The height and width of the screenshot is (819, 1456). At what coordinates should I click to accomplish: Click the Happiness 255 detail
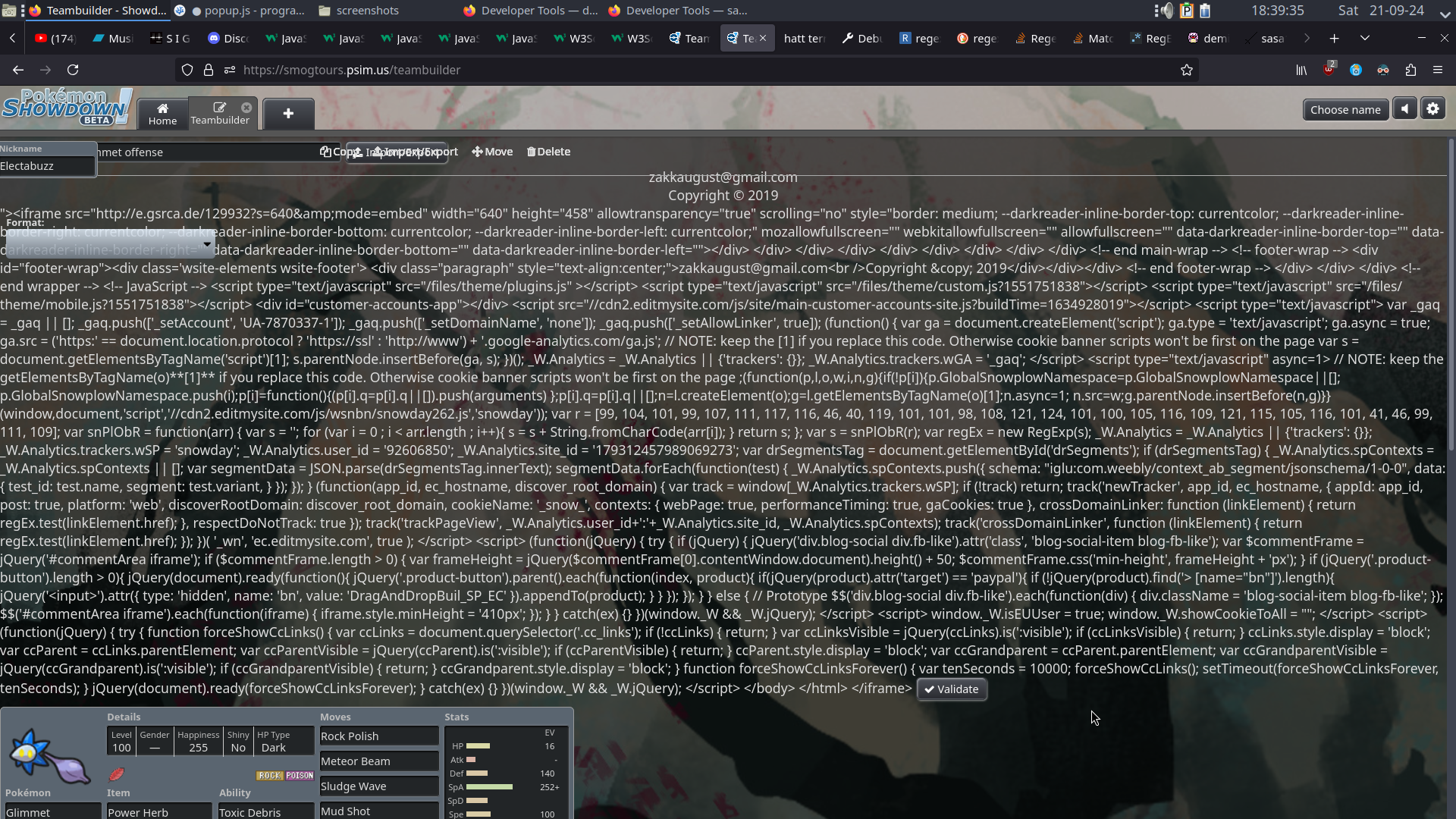[199, 741]
